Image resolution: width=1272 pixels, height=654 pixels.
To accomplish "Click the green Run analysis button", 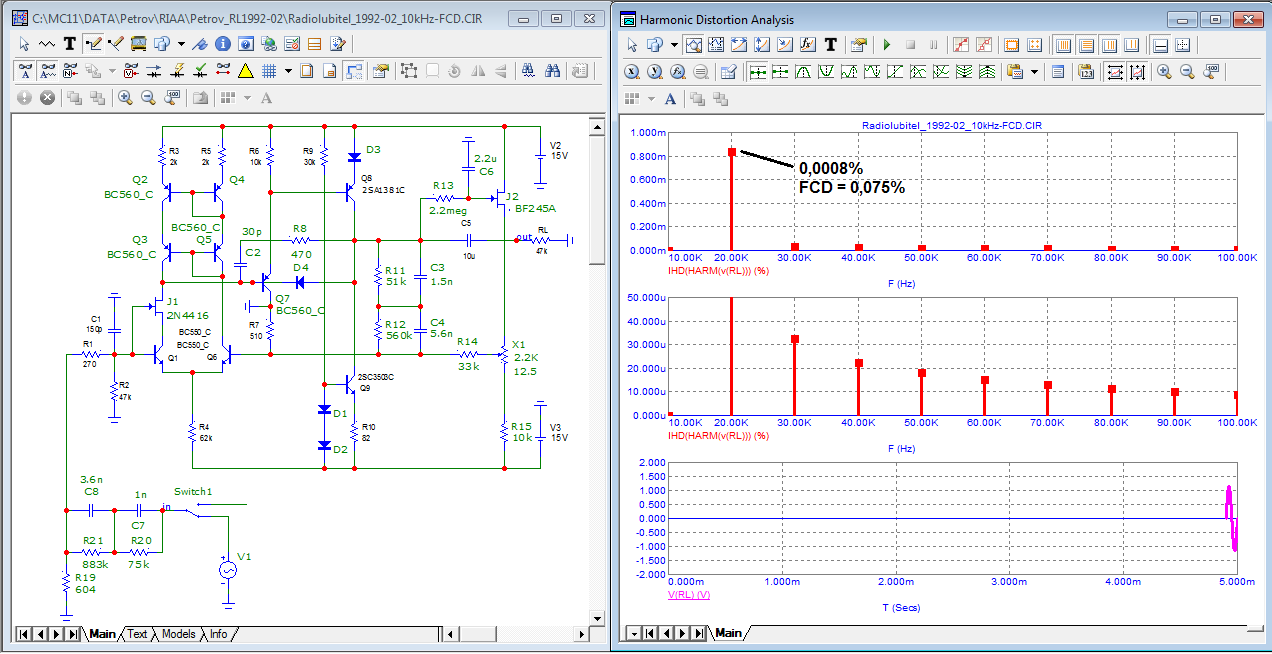I will pos(886,45).
